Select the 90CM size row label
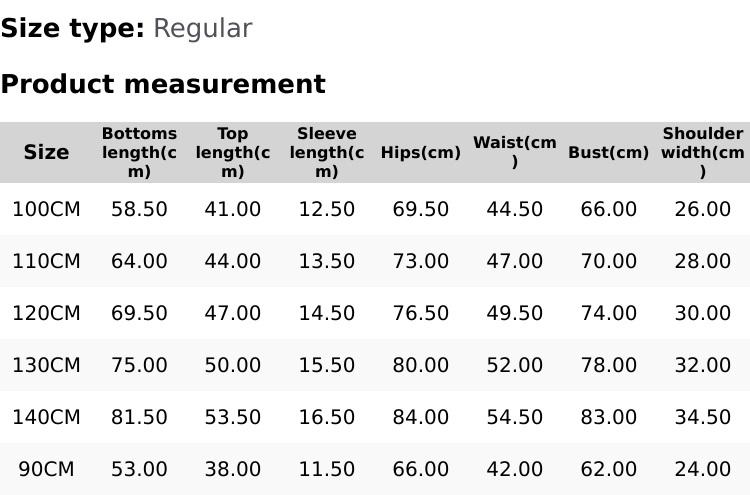This screenshot has height=495, width=750. pyautogui.click(x=46, y=469)
